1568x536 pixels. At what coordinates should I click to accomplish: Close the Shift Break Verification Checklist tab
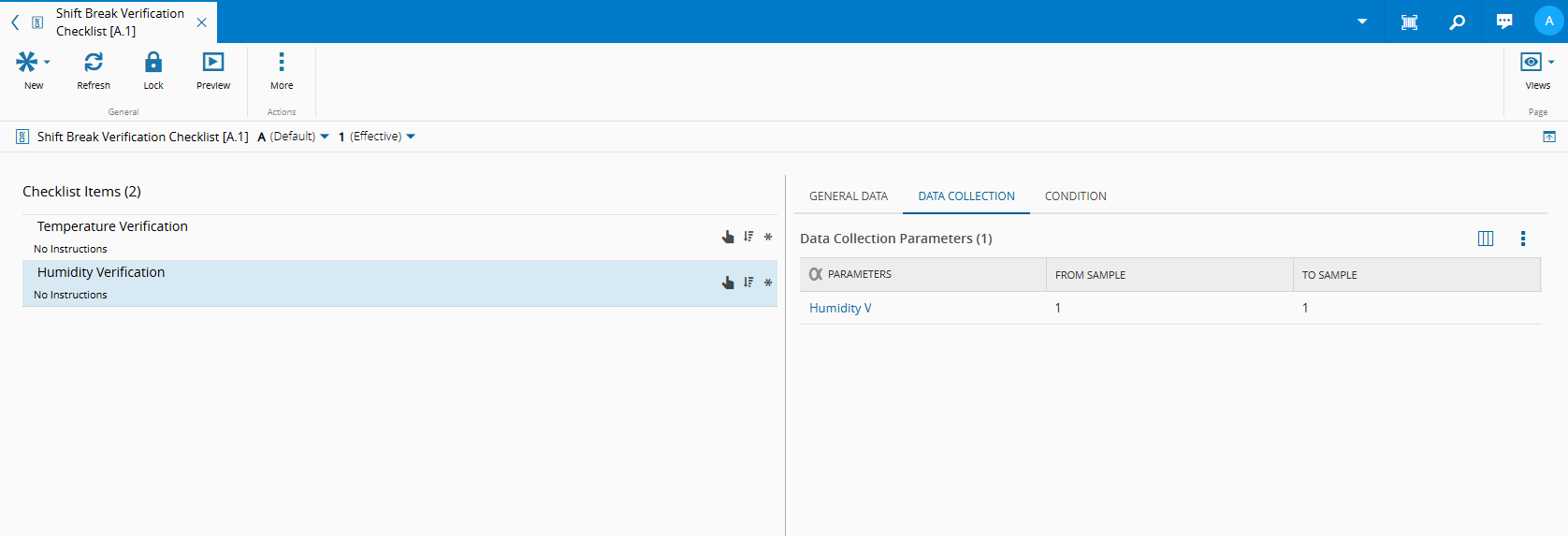coord(202,22)
